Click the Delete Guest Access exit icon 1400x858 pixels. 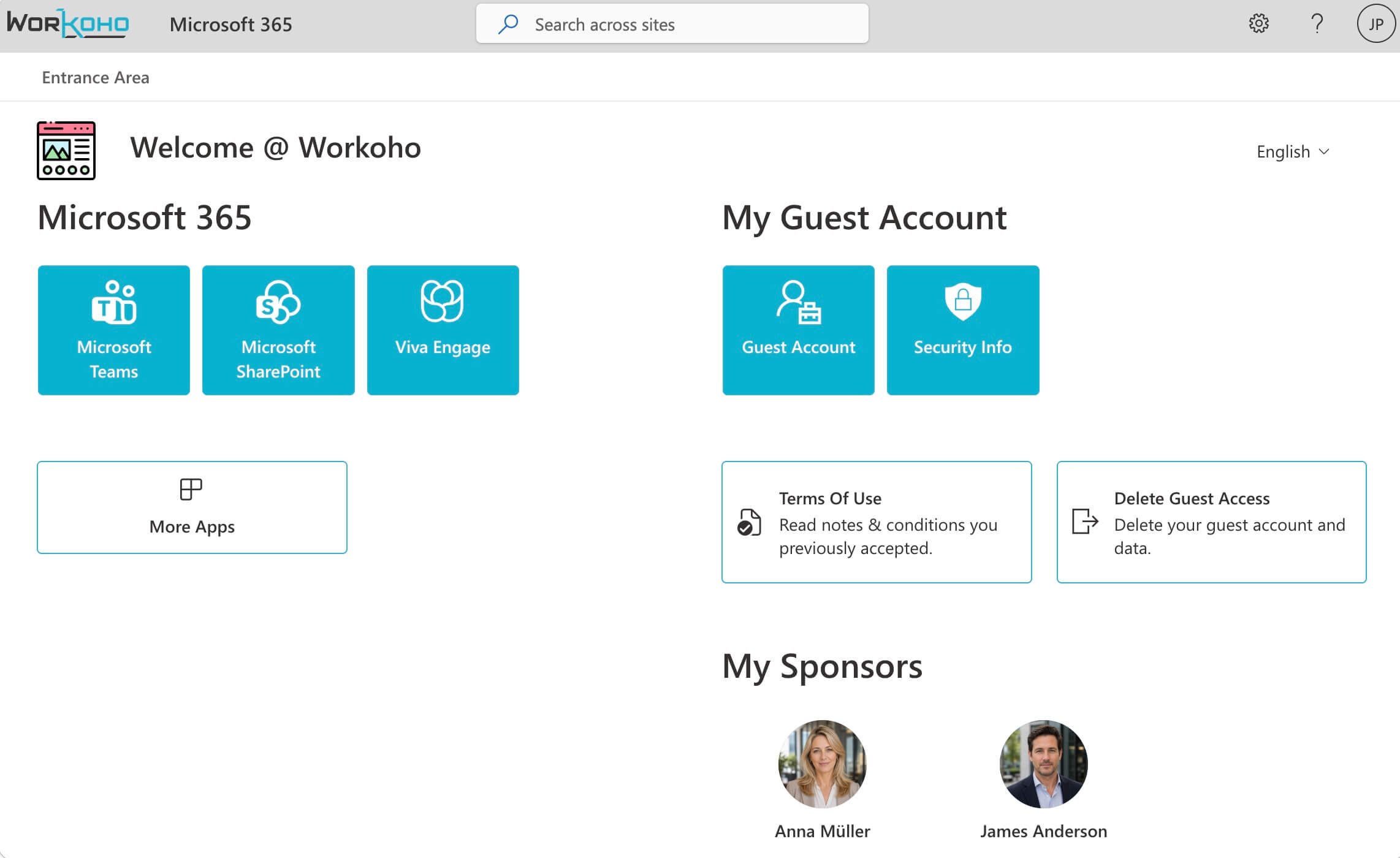point(1084,522)
